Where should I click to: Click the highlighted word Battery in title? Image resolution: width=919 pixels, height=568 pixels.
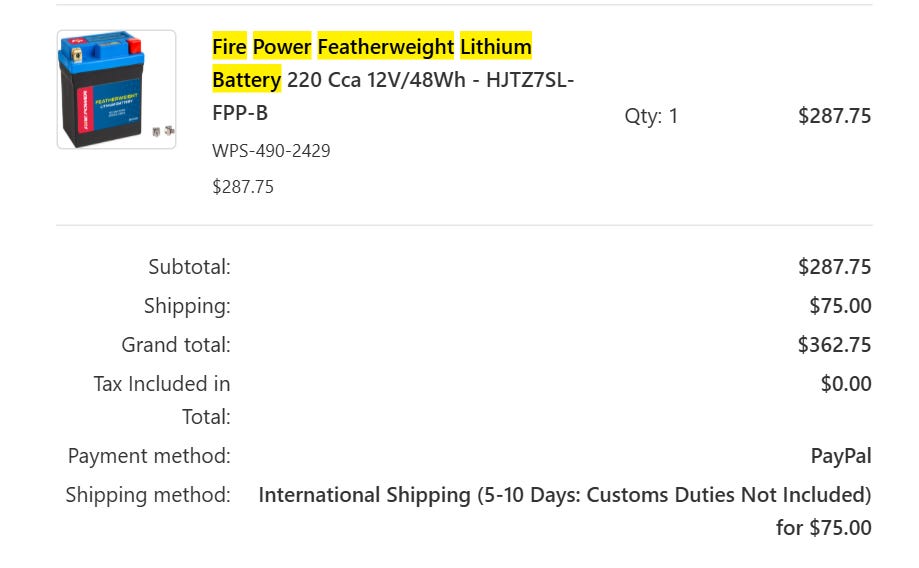(x=246, y=79)
